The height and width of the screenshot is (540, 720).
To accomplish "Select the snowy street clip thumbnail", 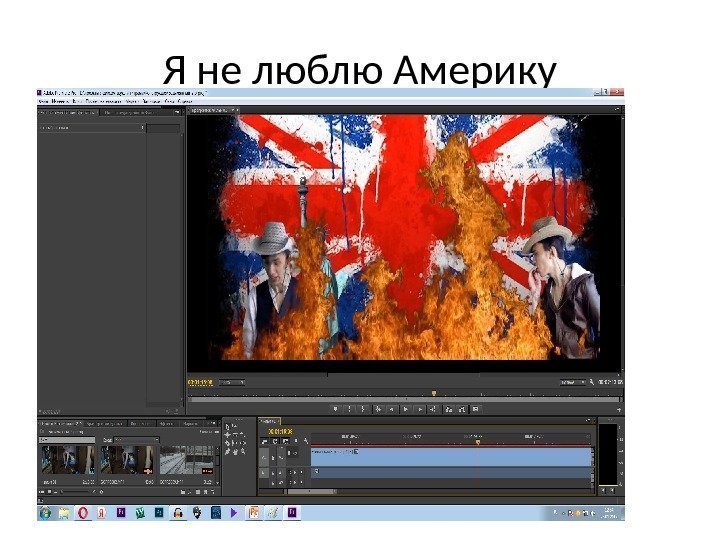I will [x=186, y=460].
